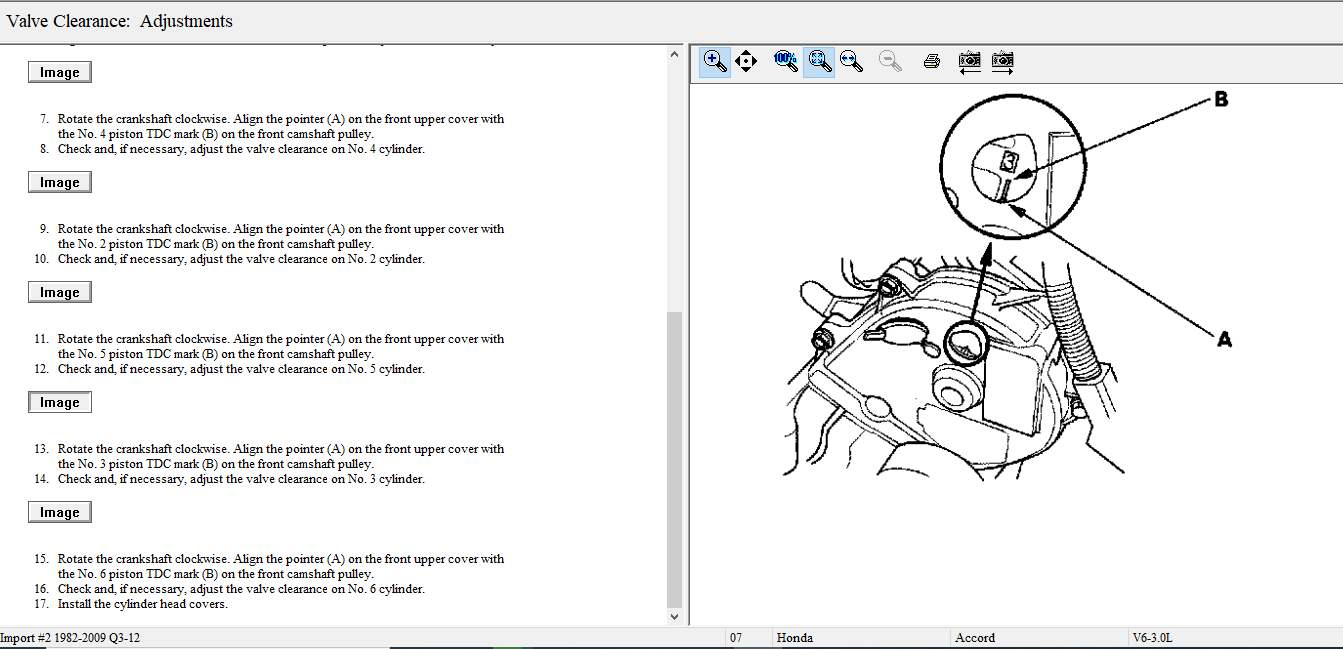1343x649 pixels.
Task: Click the fit-to-window zoom icon
Action: pos(820,61)
